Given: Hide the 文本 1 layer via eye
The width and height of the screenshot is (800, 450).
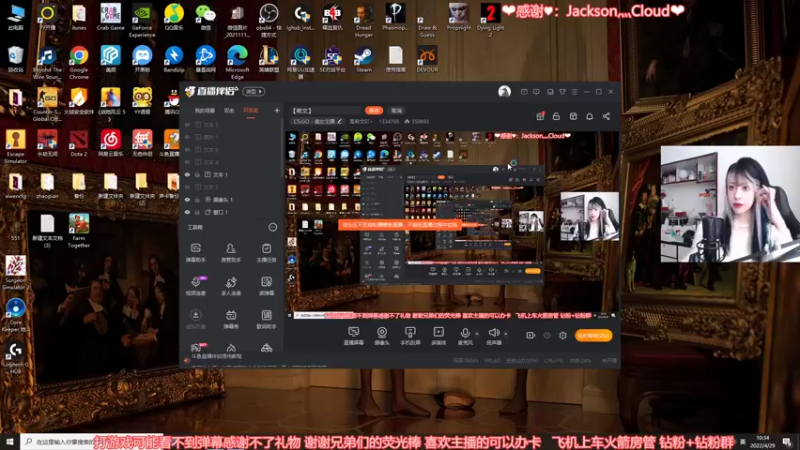Looking at the screenshot, I should pos(187,174).
